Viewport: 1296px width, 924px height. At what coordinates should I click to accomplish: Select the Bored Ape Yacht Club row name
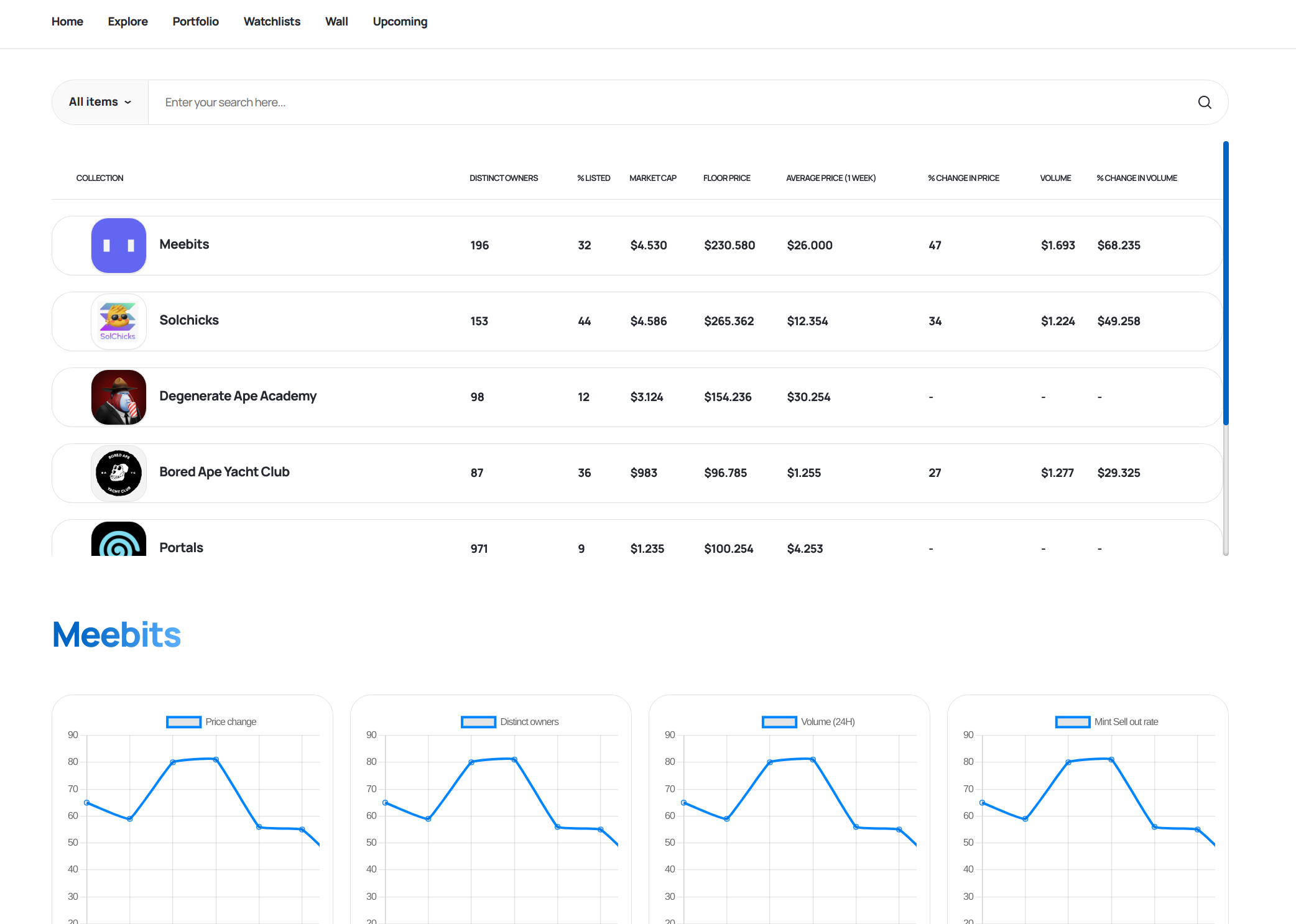coord(224,472)
